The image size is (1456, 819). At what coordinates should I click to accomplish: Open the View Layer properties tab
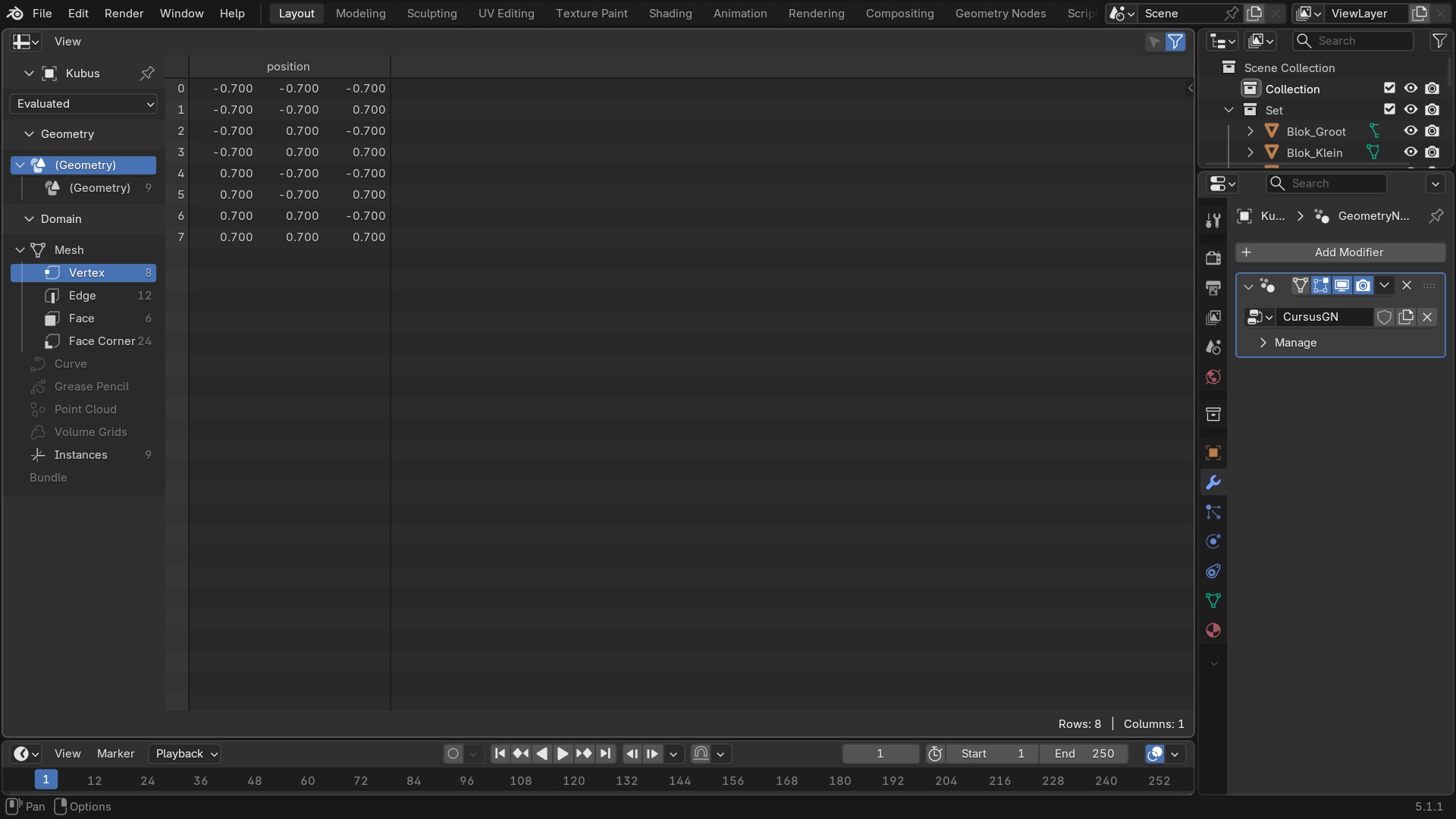(x=1213, y=317)
